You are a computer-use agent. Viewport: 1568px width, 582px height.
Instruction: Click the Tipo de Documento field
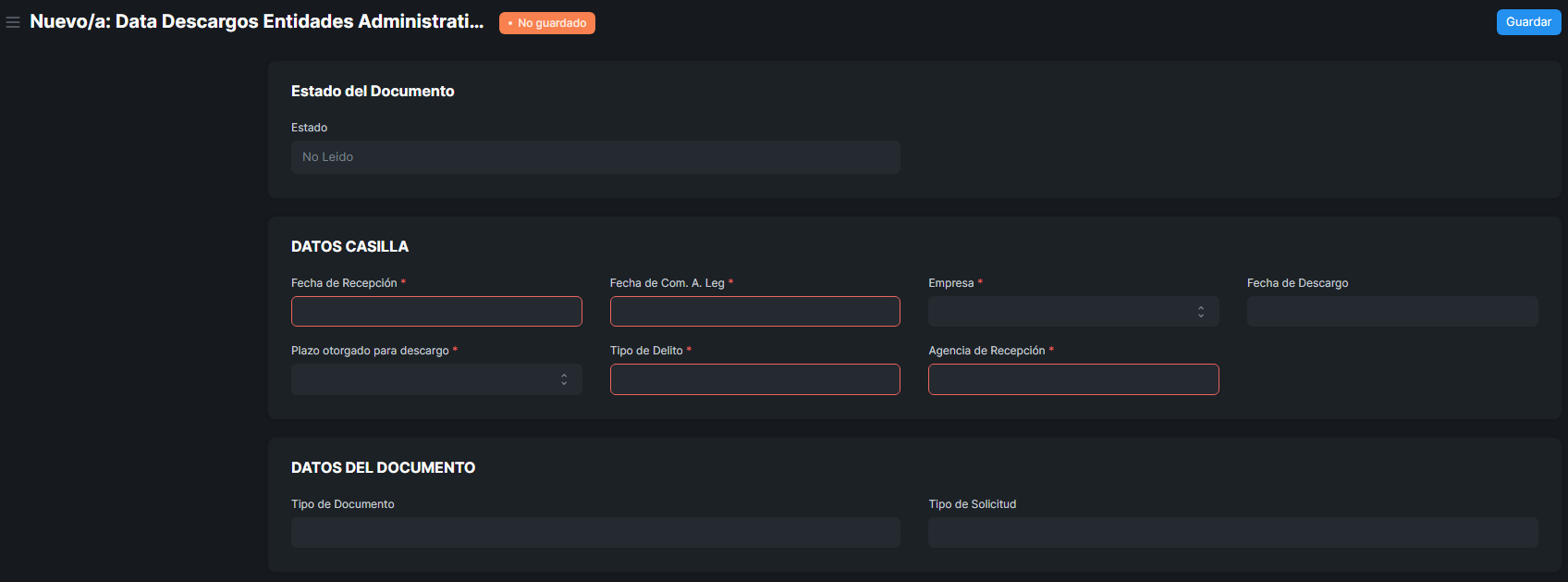click(595, 533)
